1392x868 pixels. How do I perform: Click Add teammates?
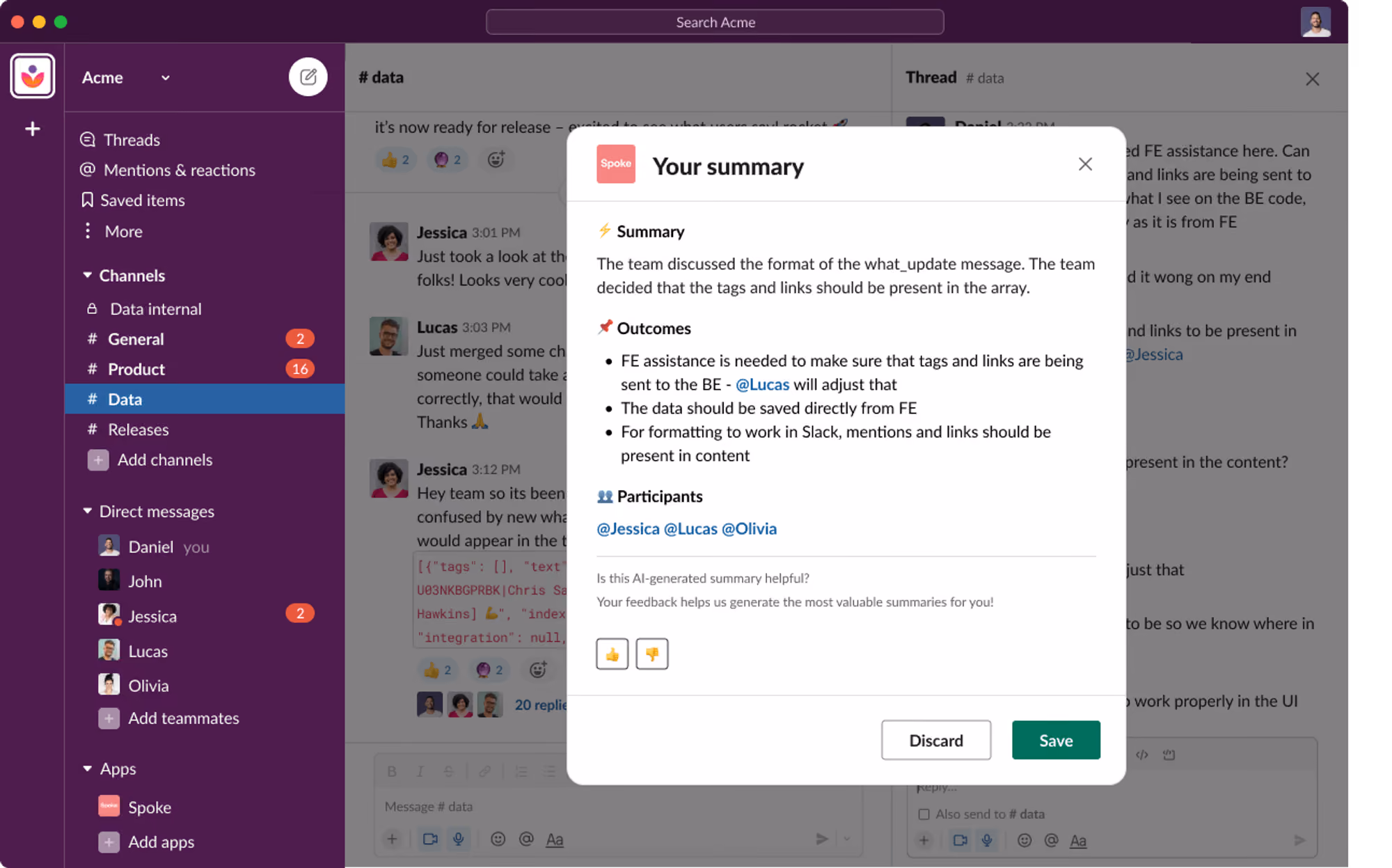[x=169, y=718]
